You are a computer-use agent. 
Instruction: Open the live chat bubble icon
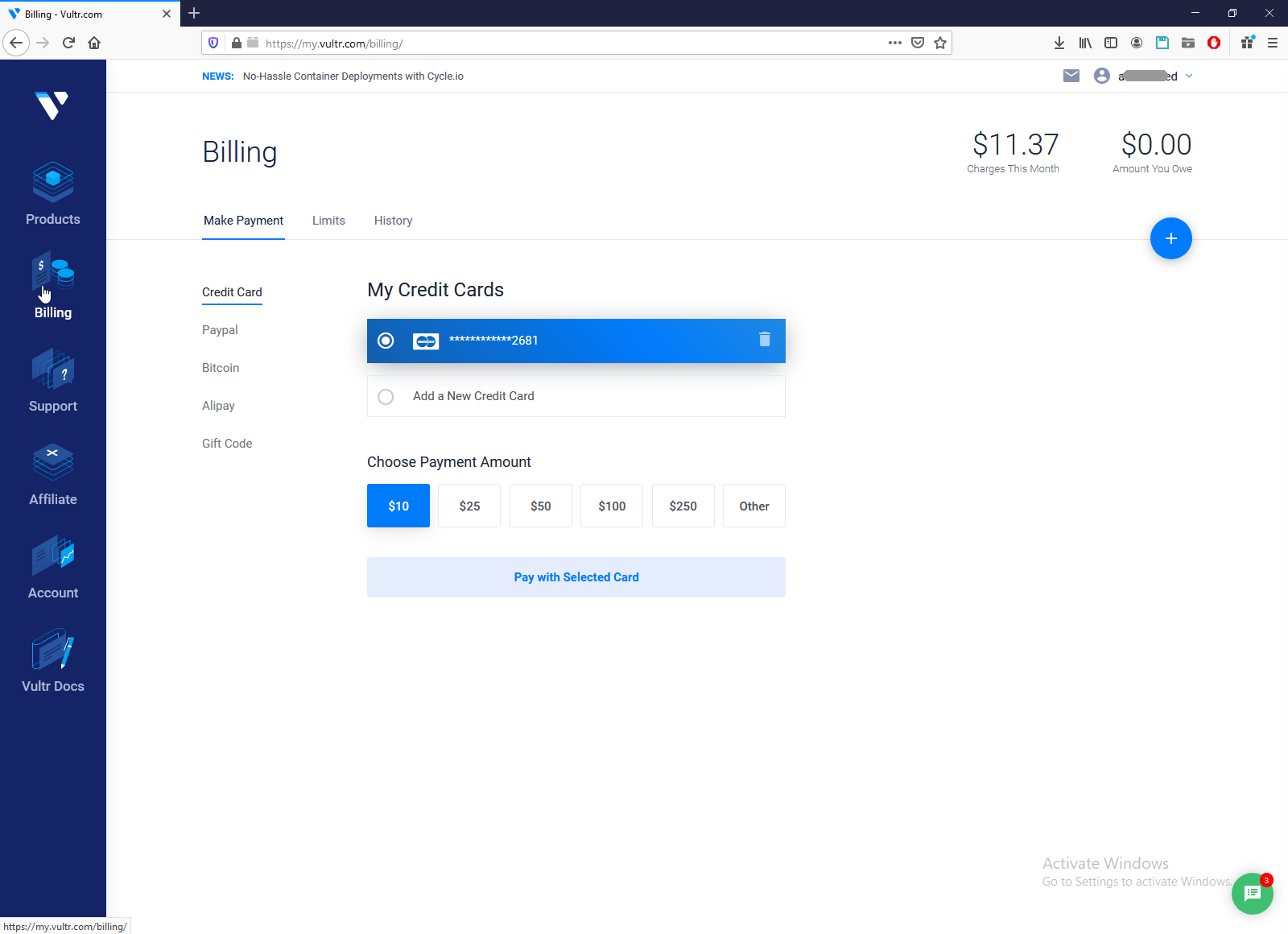point(1252,894)
